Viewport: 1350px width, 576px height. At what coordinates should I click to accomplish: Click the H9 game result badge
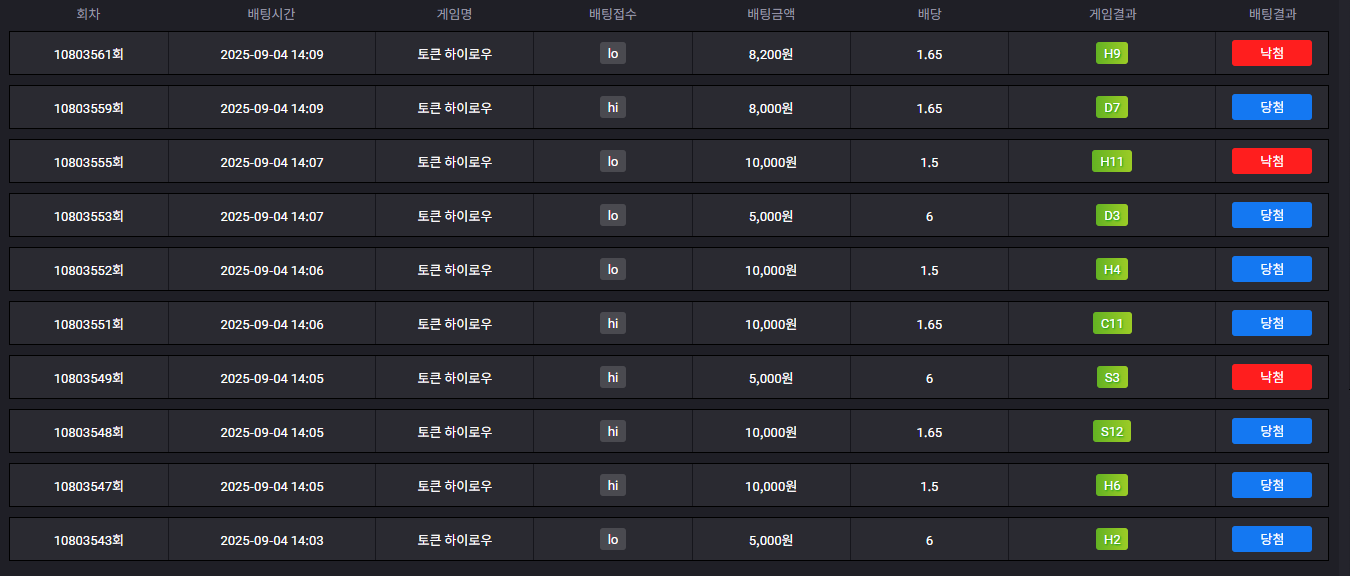pyautogui.click(x=1112, y=53)
